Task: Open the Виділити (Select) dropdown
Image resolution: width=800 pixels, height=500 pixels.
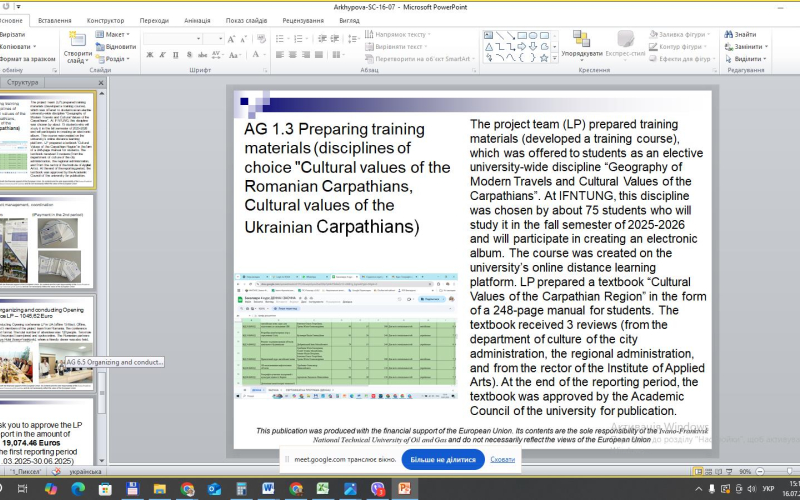Action: coord(745,59)
